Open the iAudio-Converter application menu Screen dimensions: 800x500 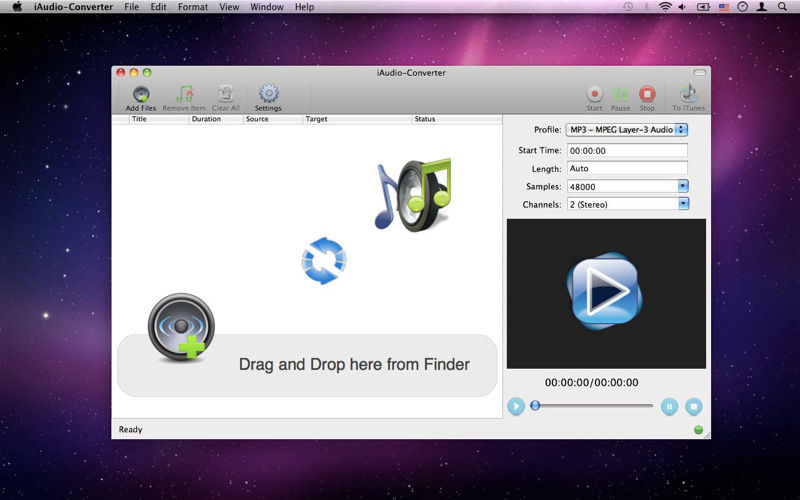[73, 7]
